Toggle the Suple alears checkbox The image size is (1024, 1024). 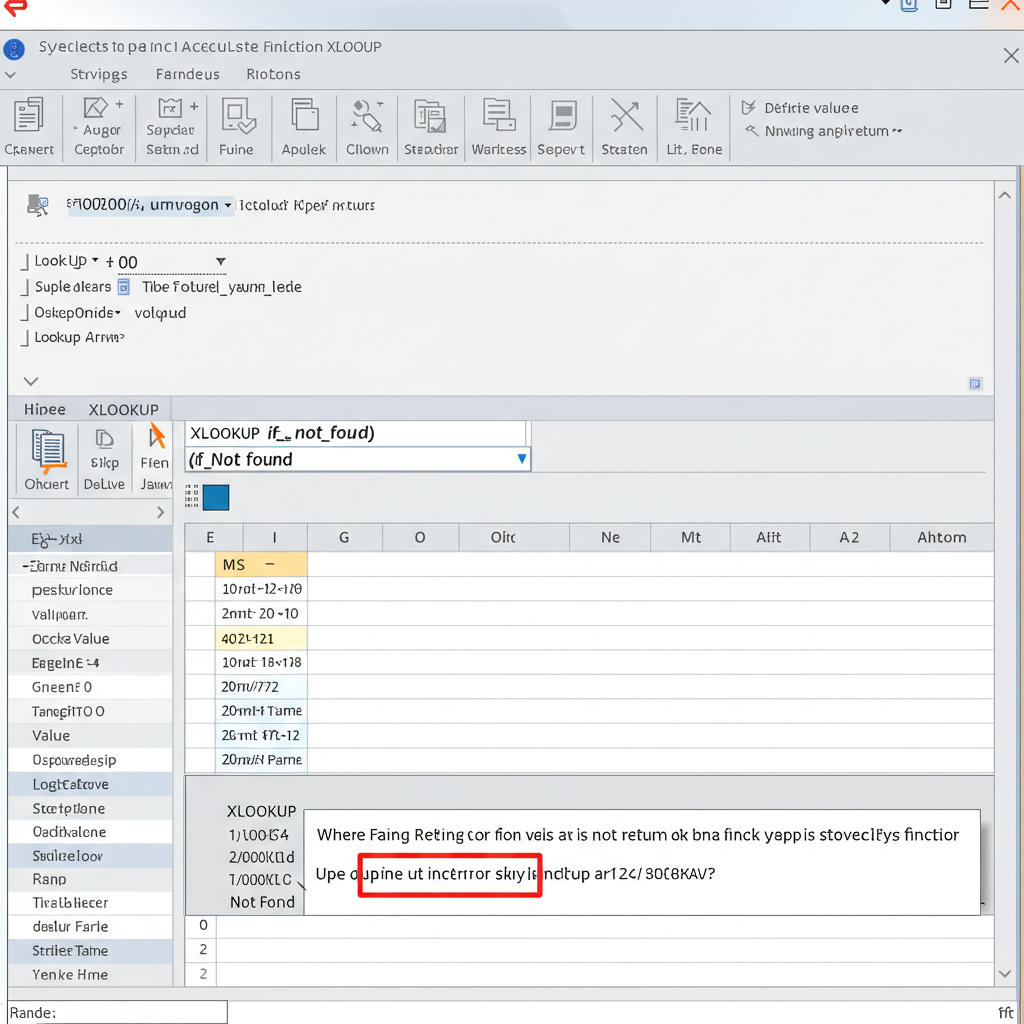[25, 287]
